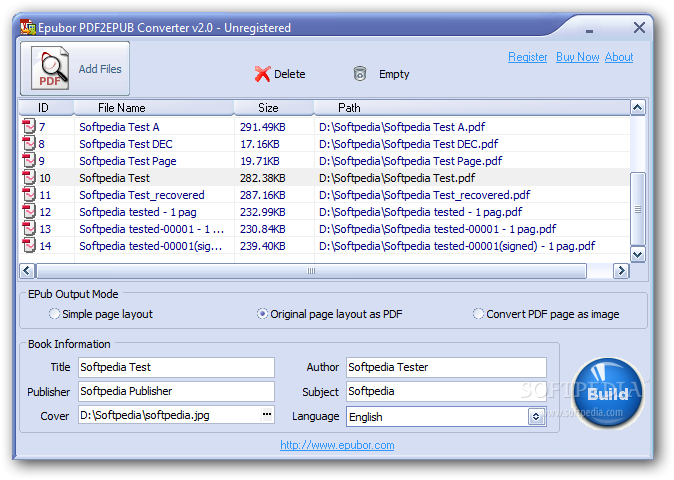Click the cover browse ellipsis button

point(267,415)
